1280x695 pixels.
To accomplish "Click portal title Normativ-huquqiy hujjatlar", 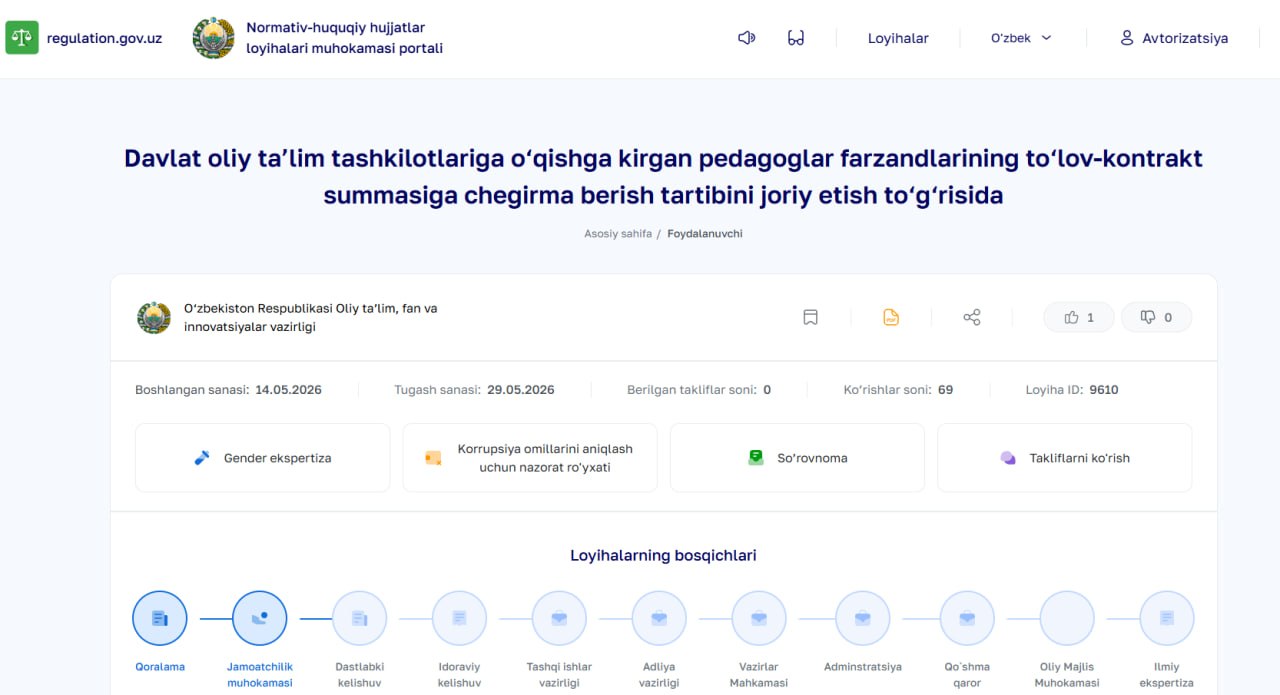I will (x=344, y=38).
